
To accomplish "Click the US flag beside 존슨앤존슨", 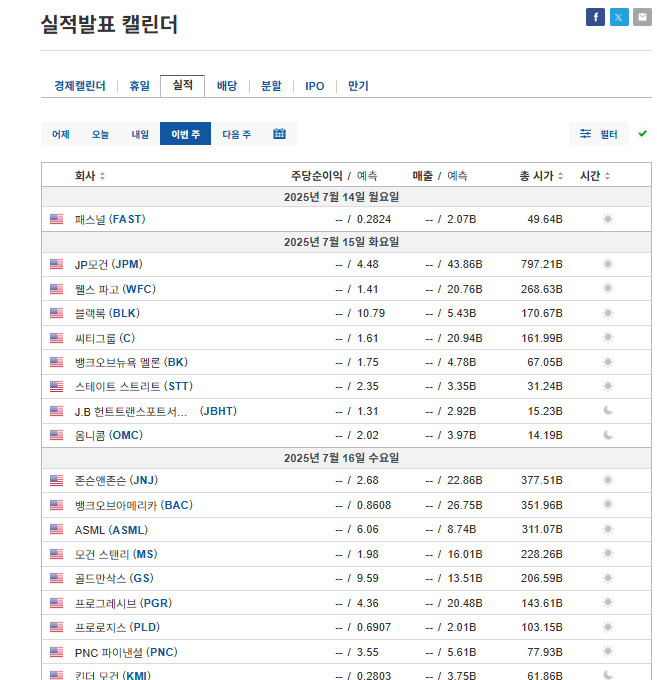I will 56,480.
